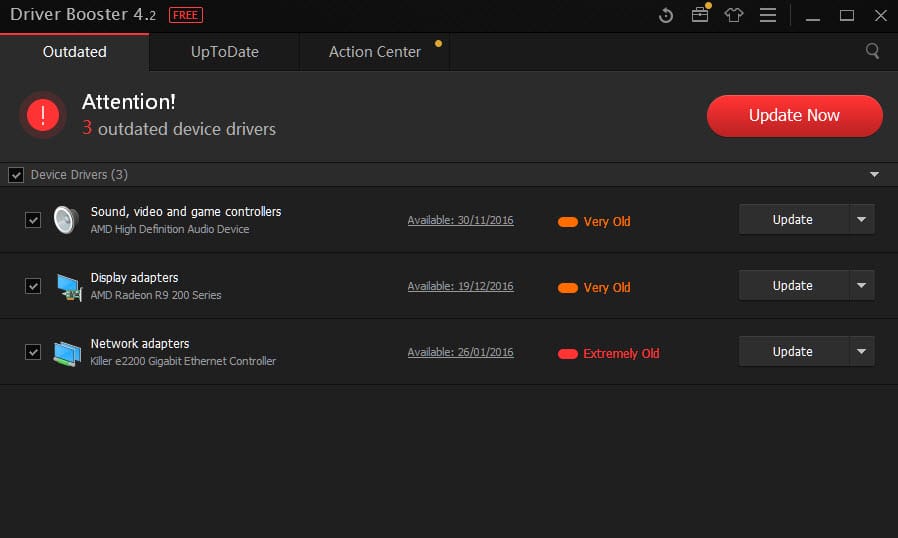The height and width of the screenshot is (538, 898).
Task: Collapse the Device Drivers section arrow
Action: tap(875, 175)
